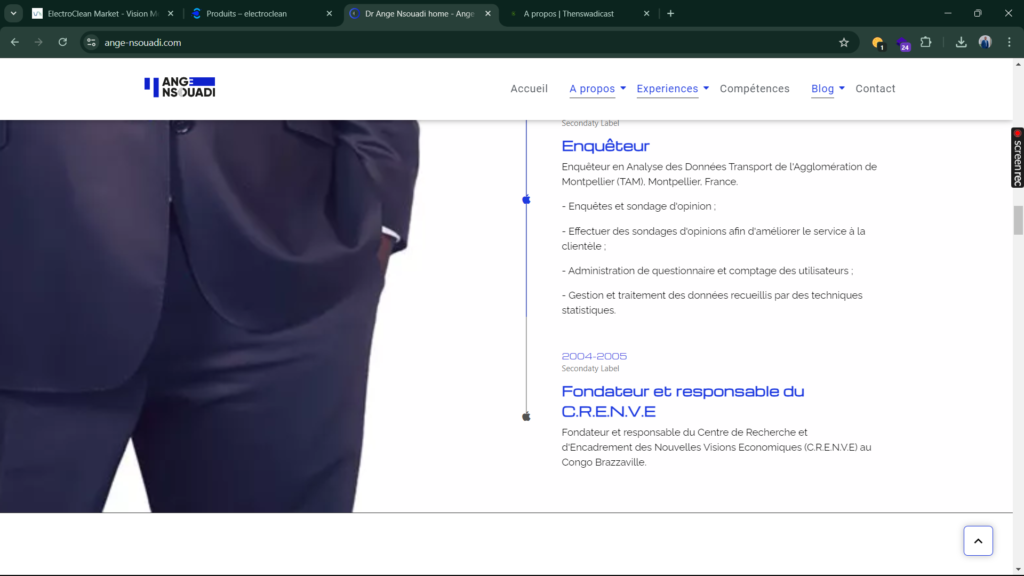Click the page vertical scrollbar thumb

pyautogui.click(x=1018, y=220)
